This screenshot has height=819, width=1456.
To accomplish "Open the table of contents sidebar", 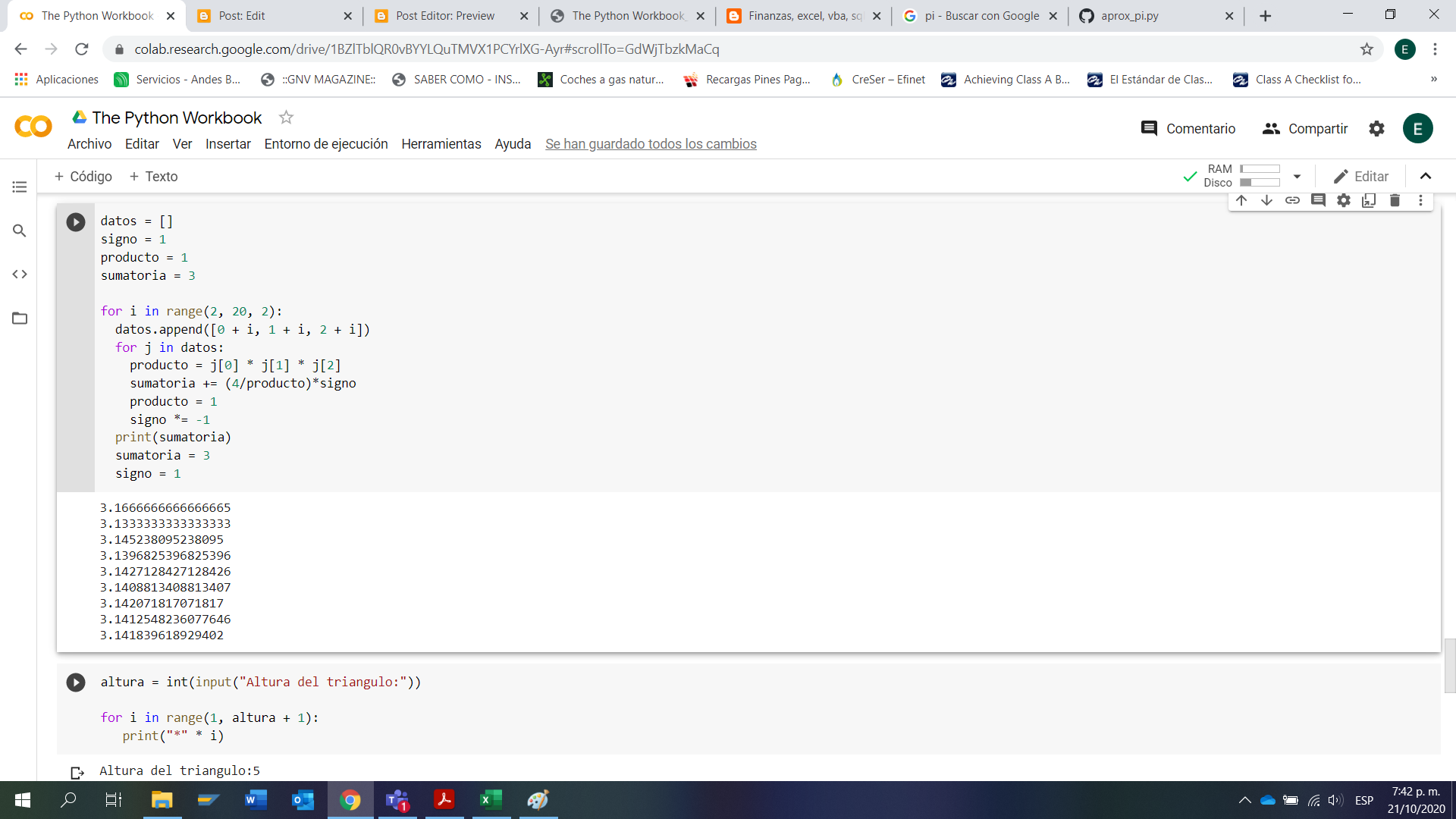I will pyautogui.click(x=19, y=187).
